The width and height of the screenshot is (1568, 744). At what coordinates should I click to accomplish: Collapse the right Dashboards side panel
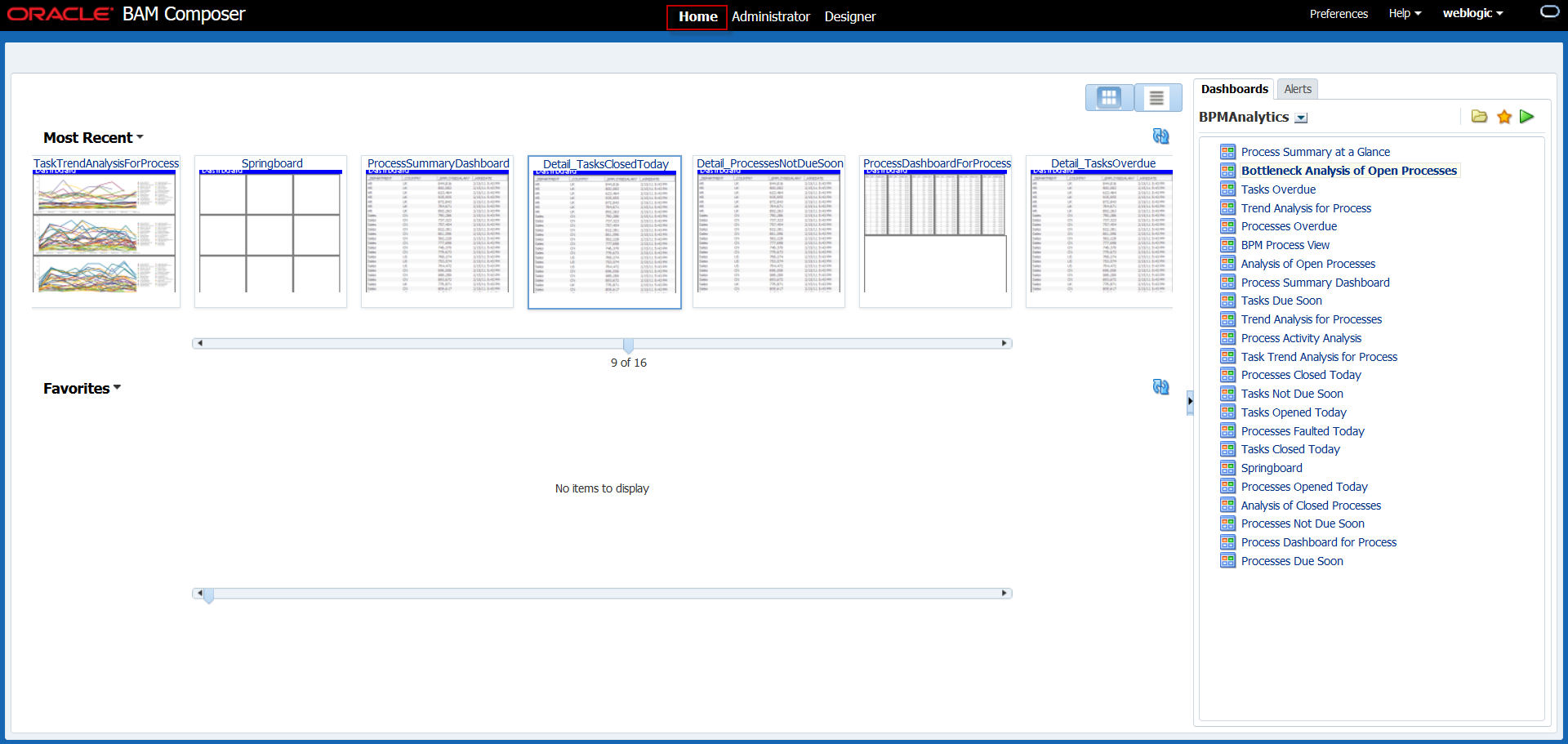tap(1190, 401)
